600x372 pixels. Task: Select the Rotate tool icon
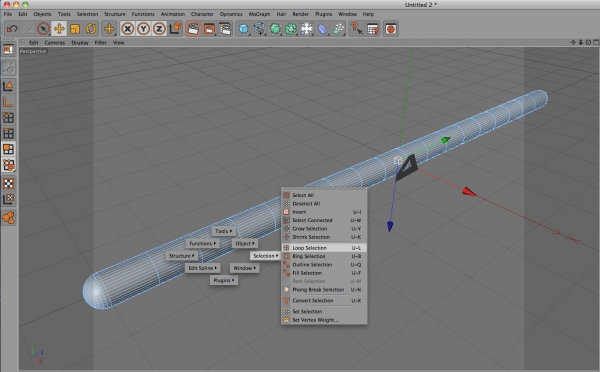pos(91,29)
